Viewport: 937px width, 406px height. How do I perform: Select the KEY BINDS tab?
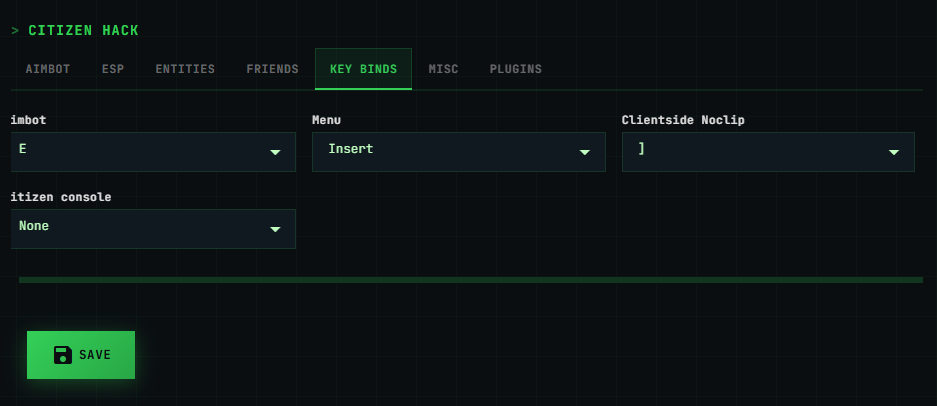[363, 69]
